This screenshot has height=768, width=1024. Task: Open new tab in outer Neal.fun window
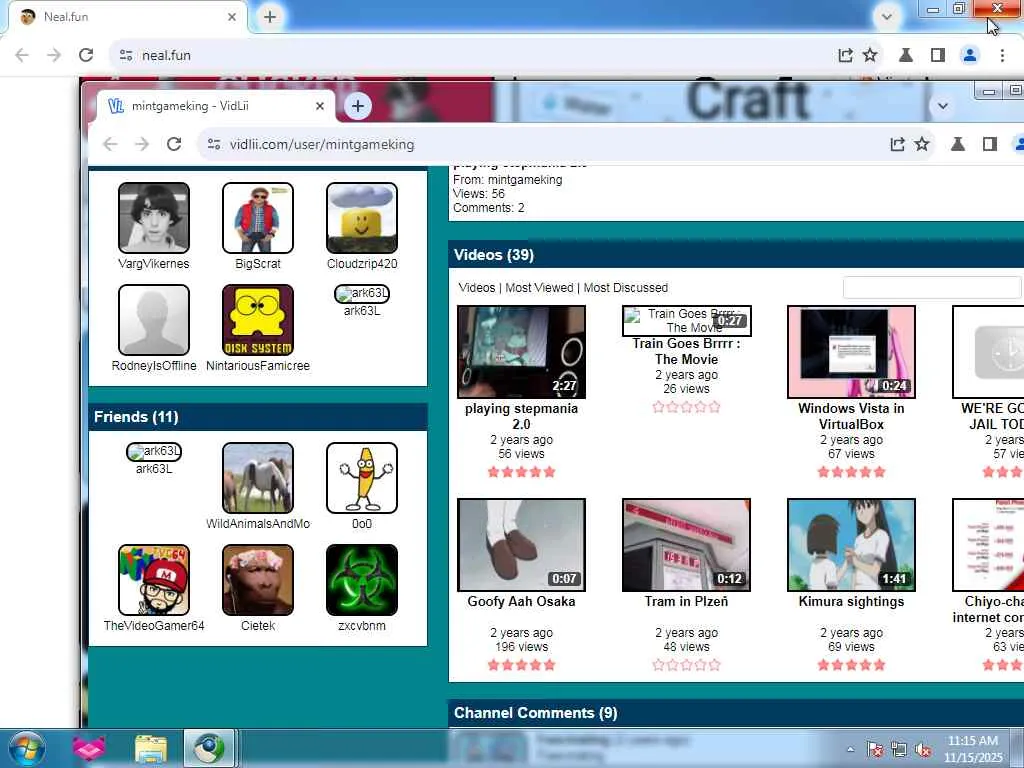pyautogui.click(x=270, y=17)
